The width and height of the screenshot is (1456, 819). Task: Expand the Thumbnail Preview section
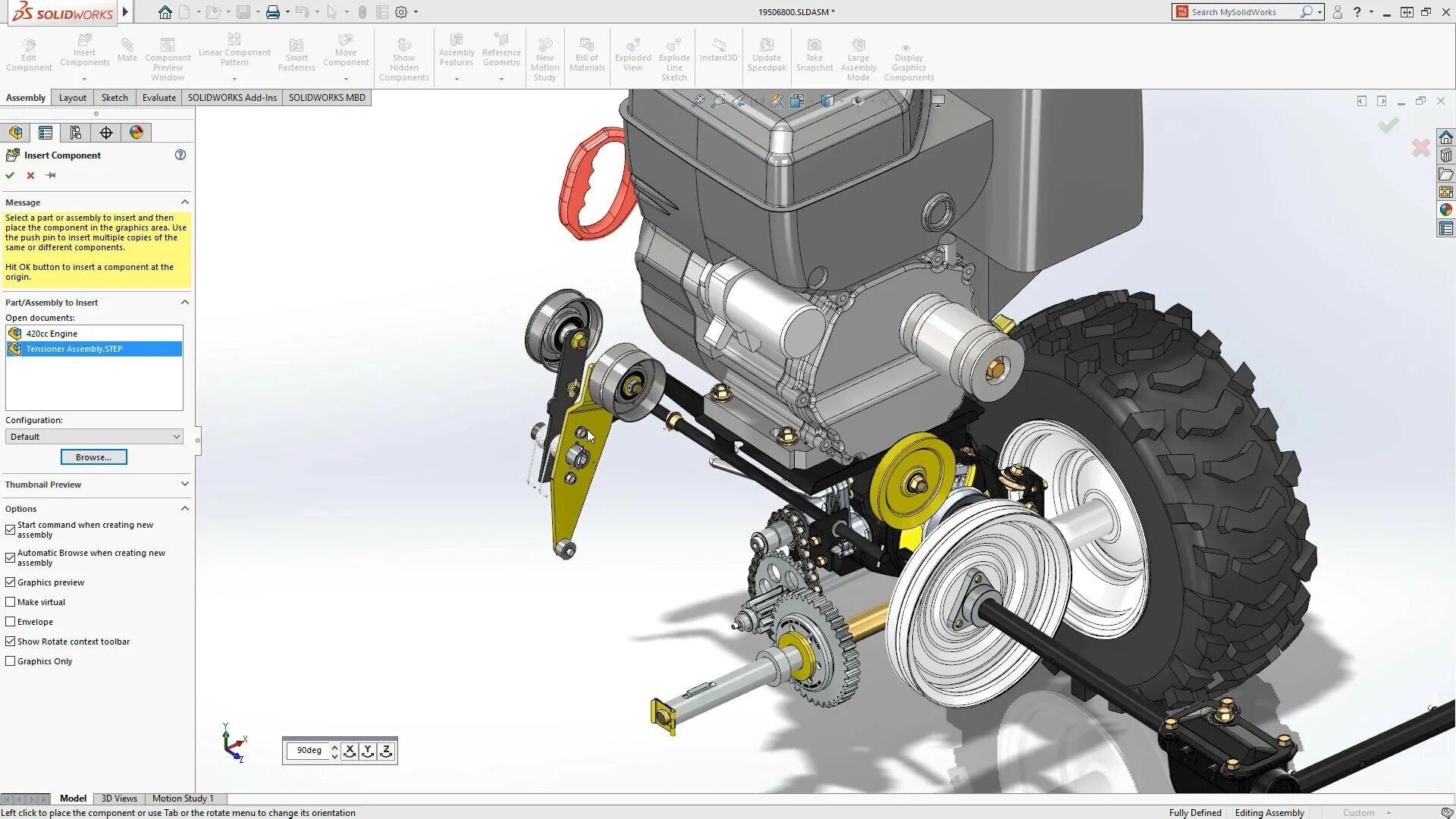tap(185, 484)
